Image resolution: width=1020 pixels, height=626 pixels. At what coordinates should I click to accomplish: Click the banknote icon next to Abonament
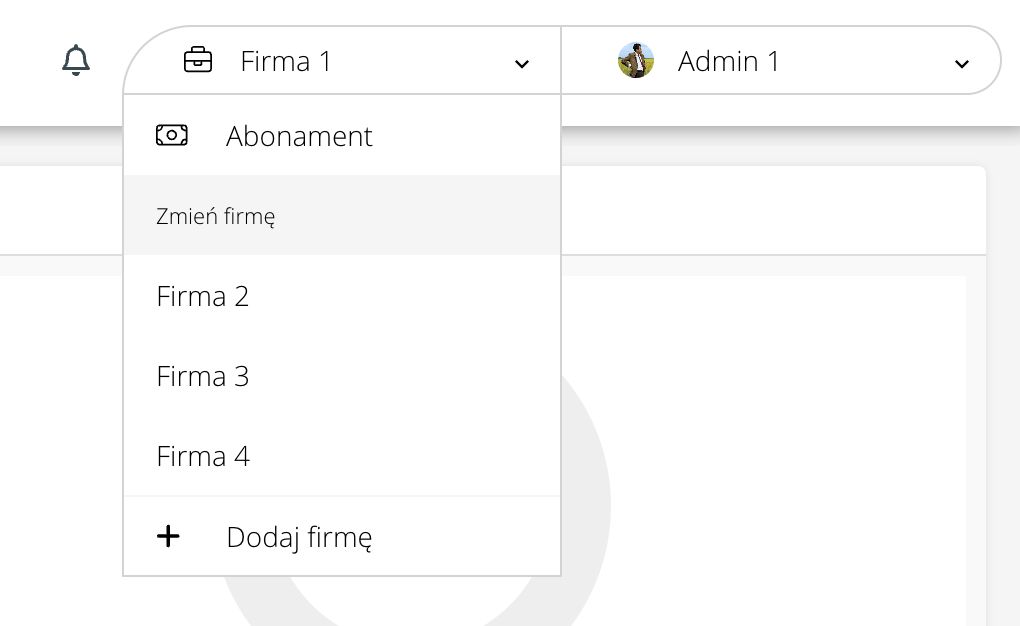(172, 135)
